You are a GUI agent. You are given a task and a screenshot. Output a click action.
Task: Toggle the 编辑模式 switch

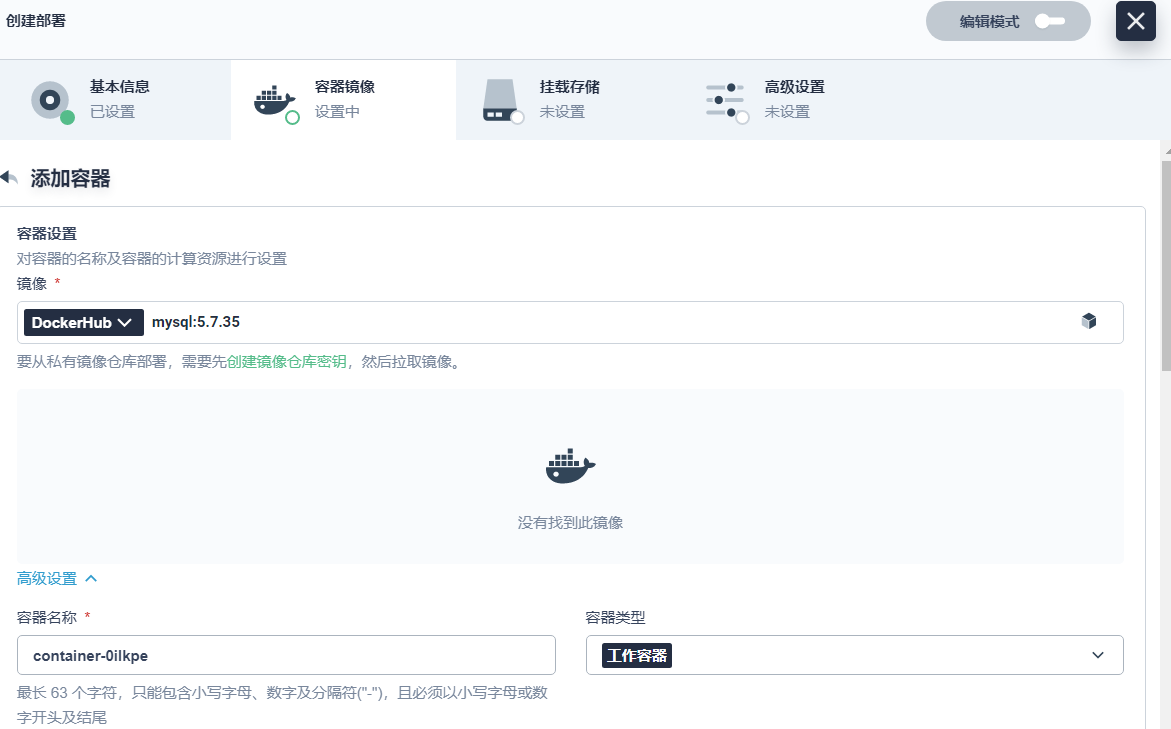pos(1050,21)
